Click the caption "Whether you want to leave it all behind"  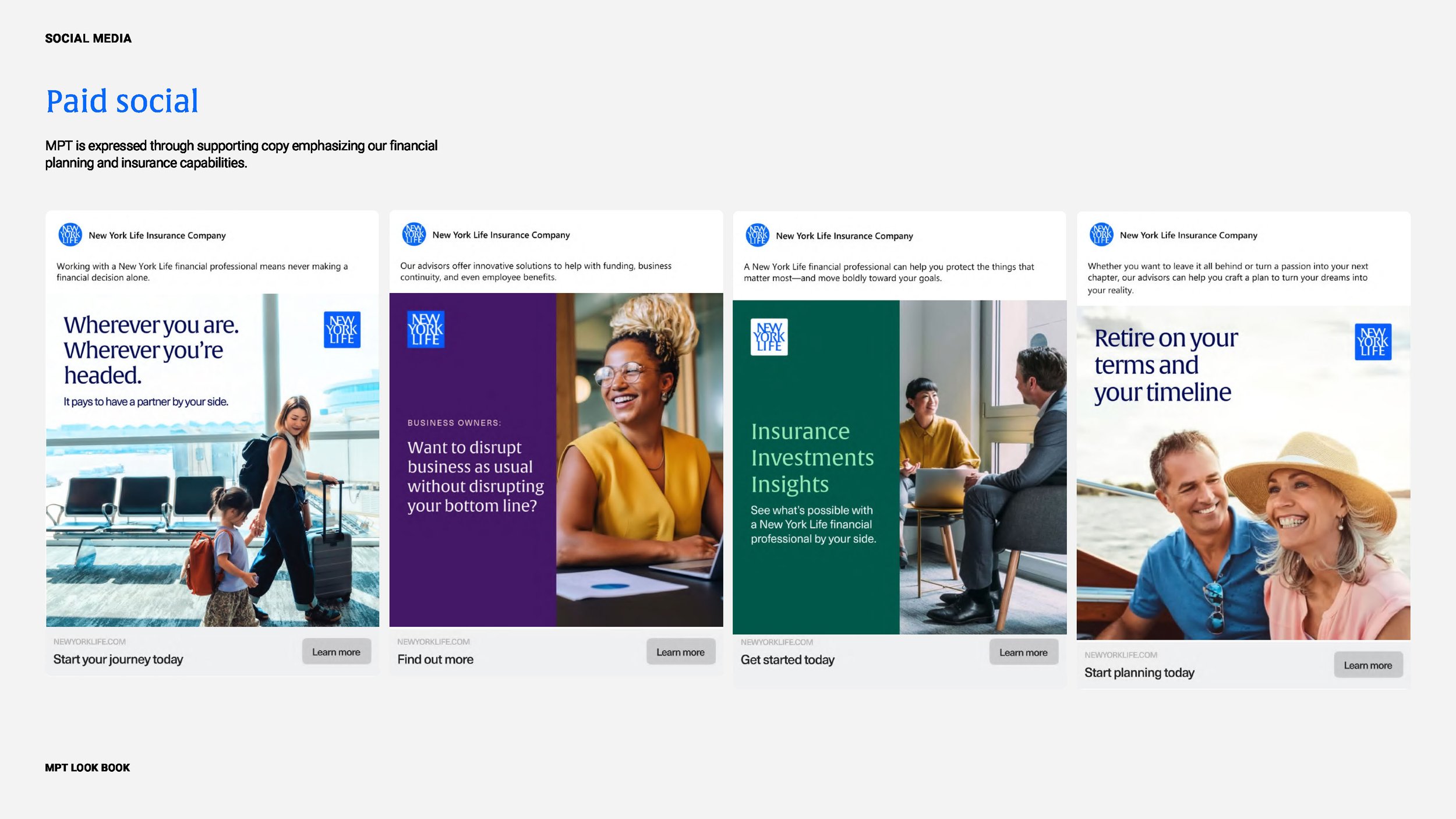click(1228, 278)
